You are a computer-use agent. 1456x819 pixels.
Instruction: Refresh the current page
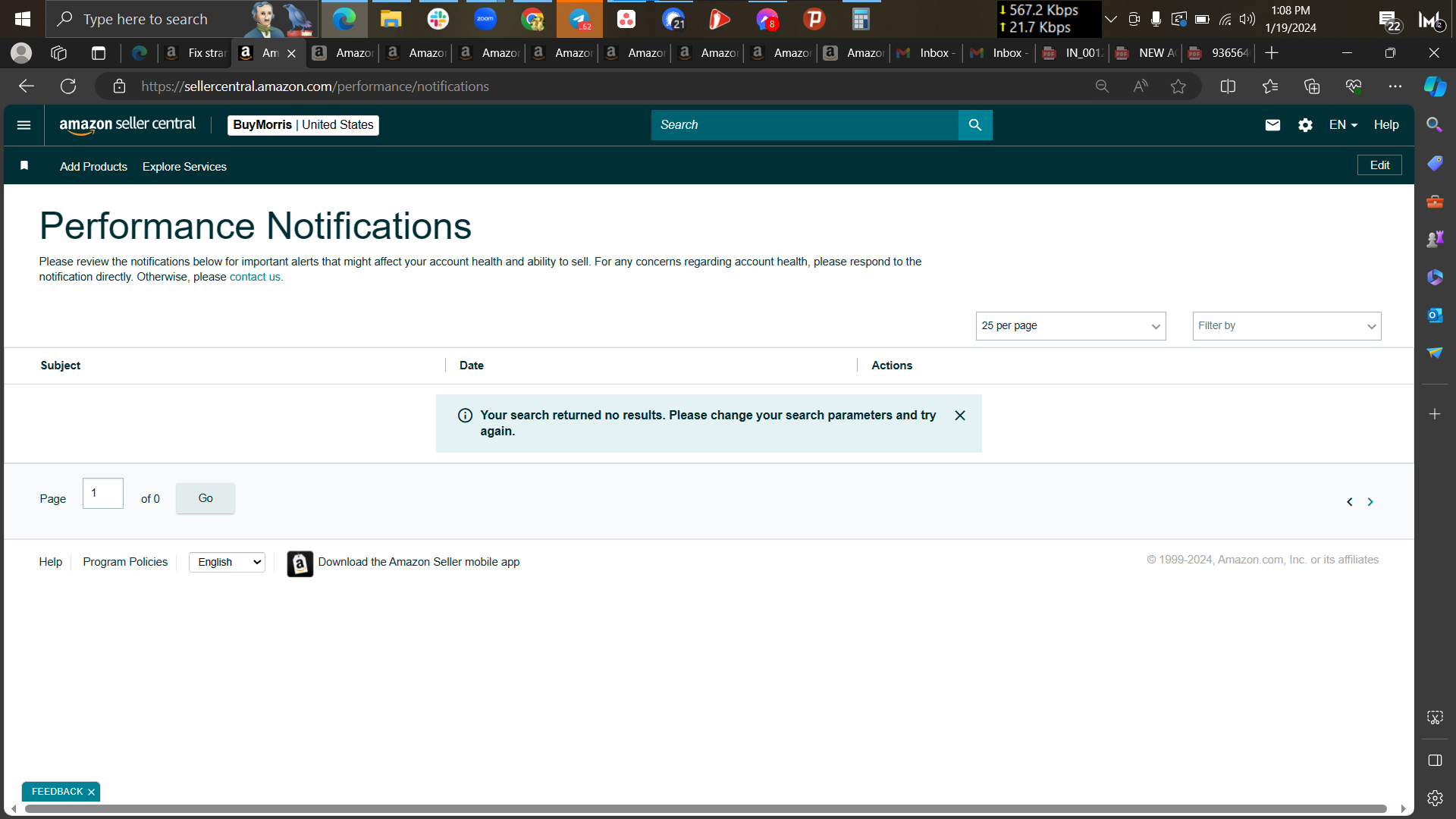(68, 86)
